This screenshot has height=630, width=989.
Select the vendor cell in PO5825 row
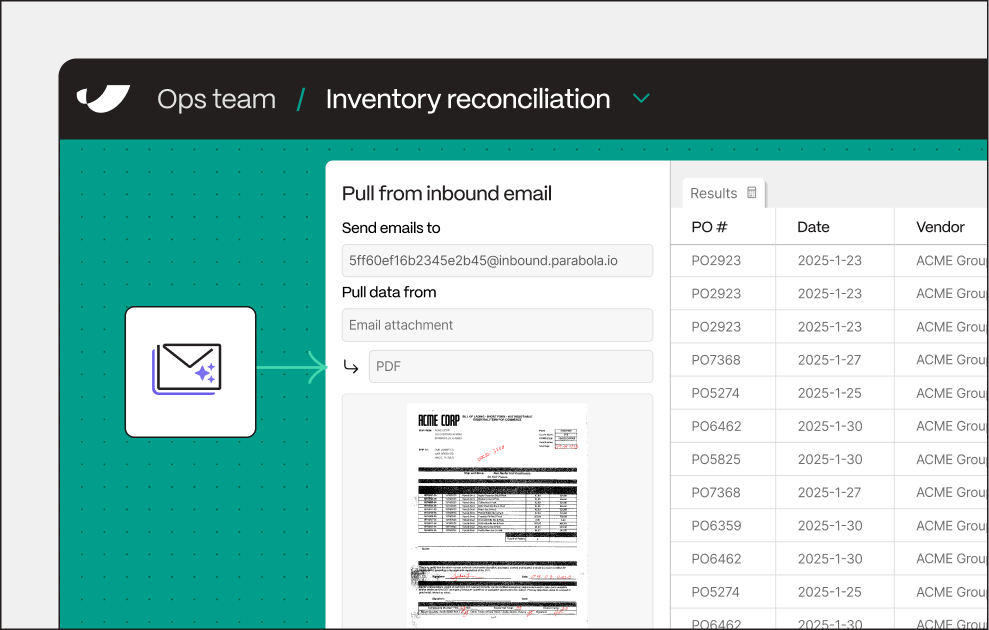tap(941, 459)
